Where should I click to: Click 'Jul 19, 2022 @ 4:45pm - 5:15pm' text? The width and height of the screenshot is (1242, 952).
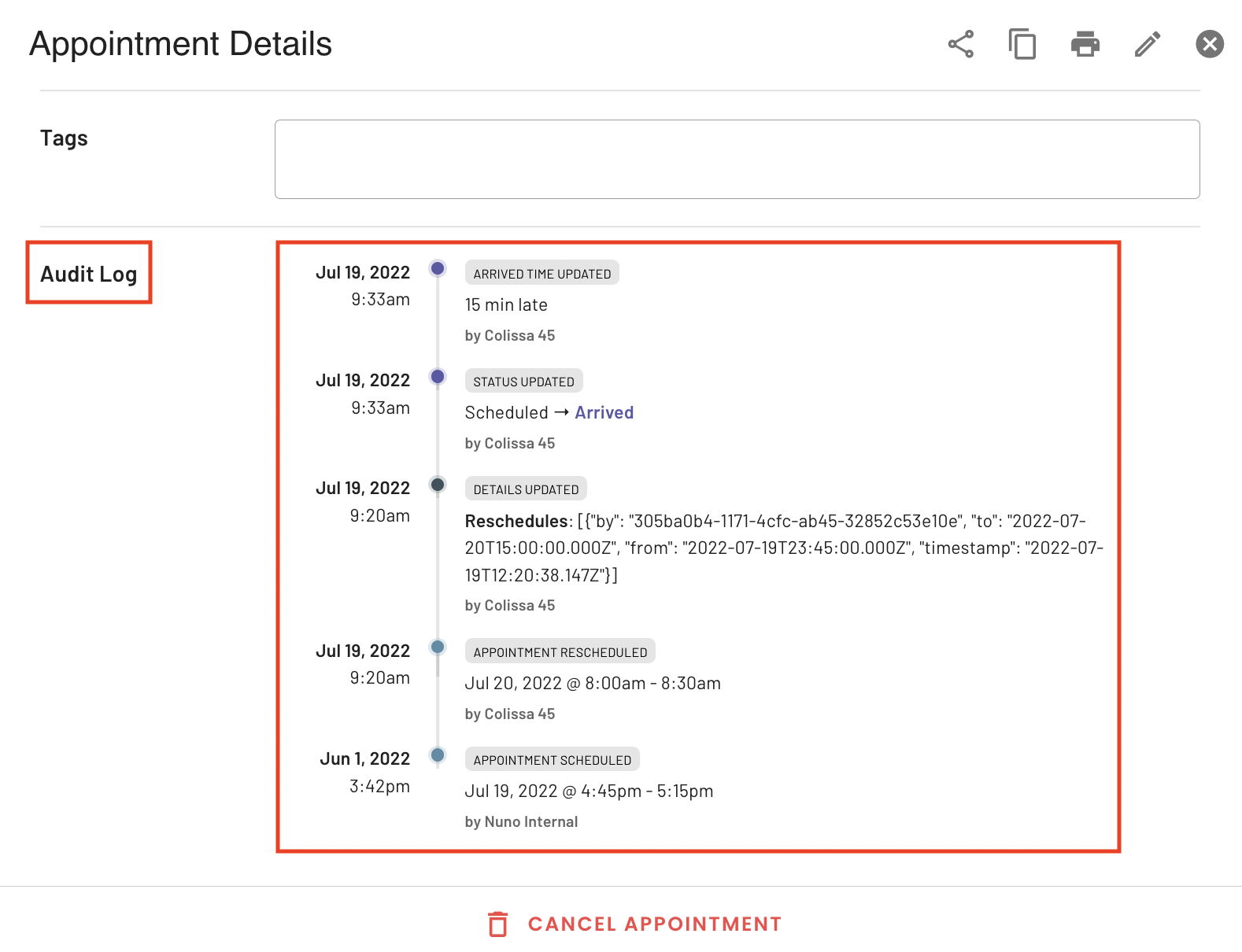tap(590, 791)
